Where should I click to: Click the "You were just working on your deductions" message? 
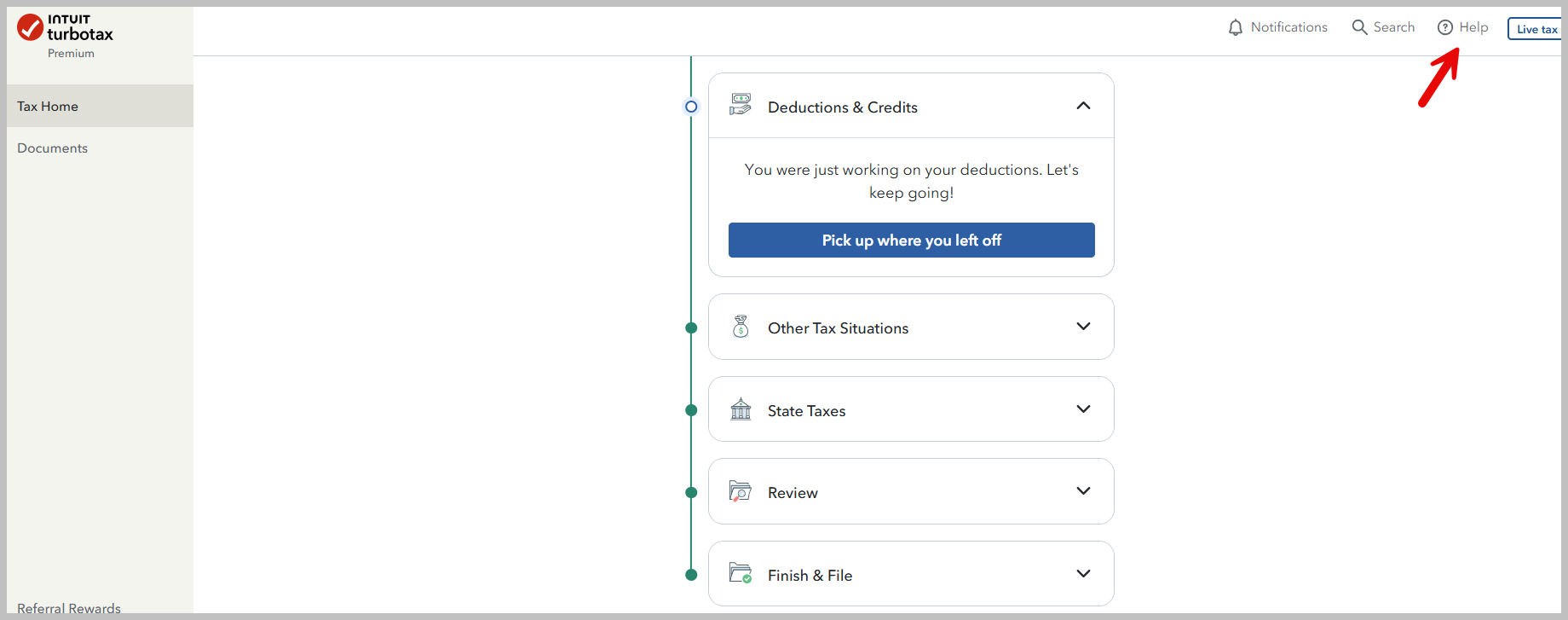pos(911,181)
